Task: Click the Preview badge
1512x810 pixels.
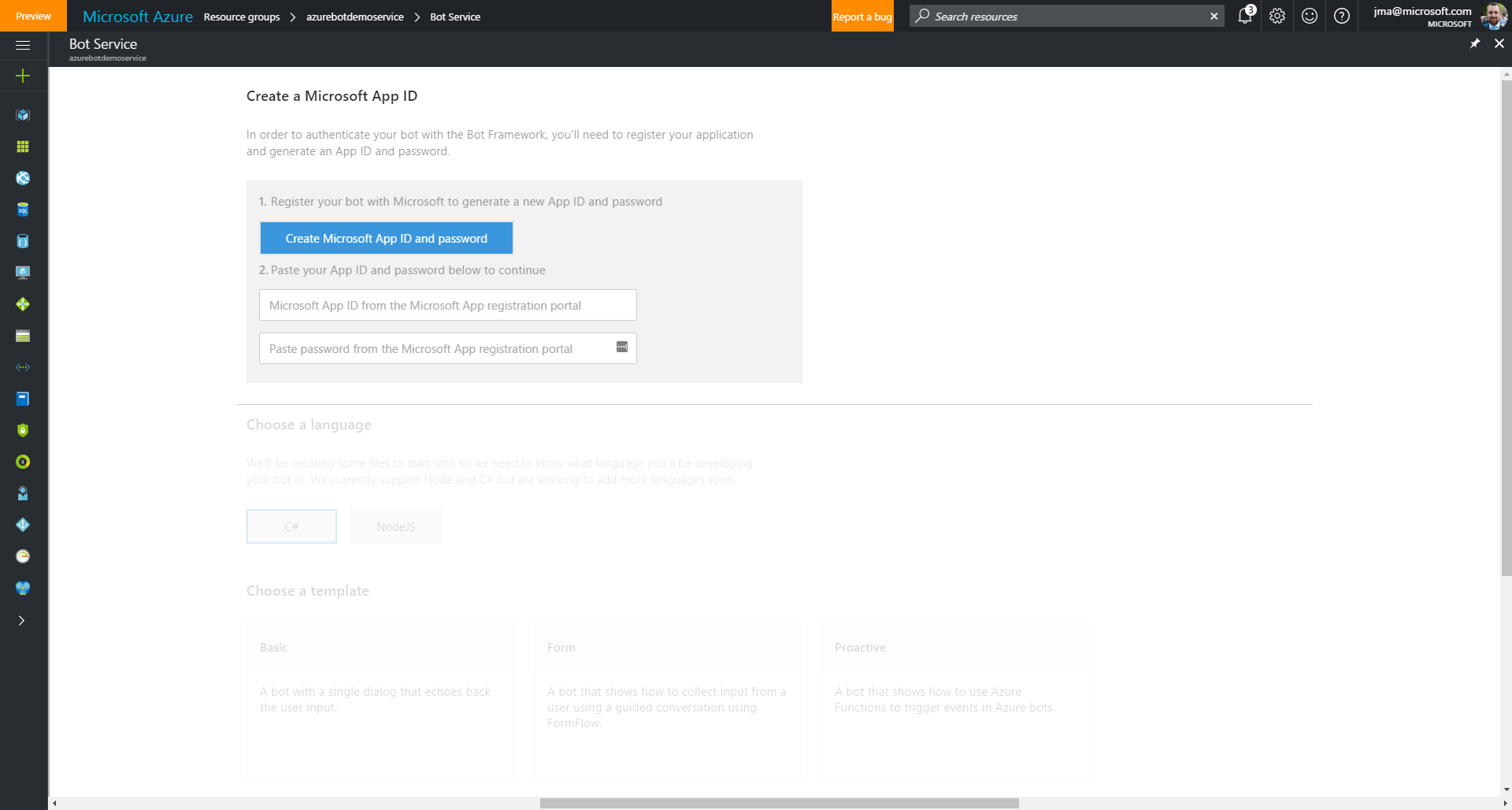Action: 33,16
